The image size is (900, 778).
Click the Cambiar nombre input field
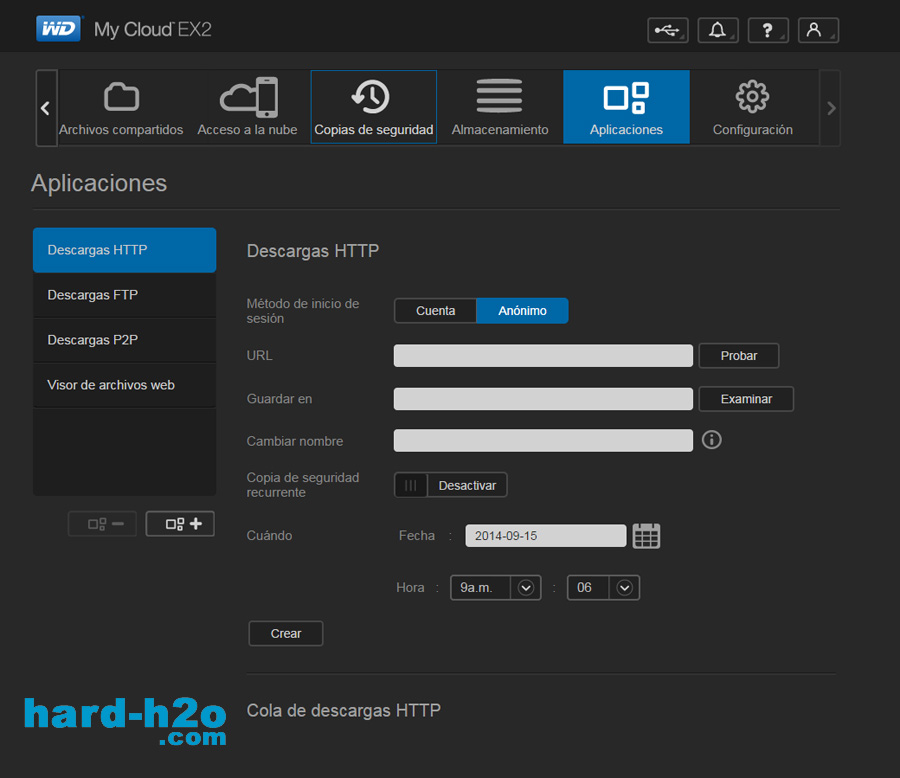pos(543,440)
